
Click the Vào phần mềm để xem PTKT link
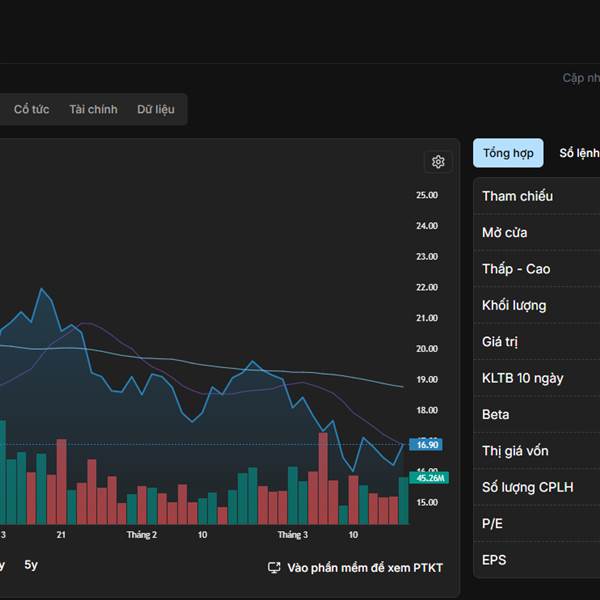pyautogui.click(x=364, y=568)
